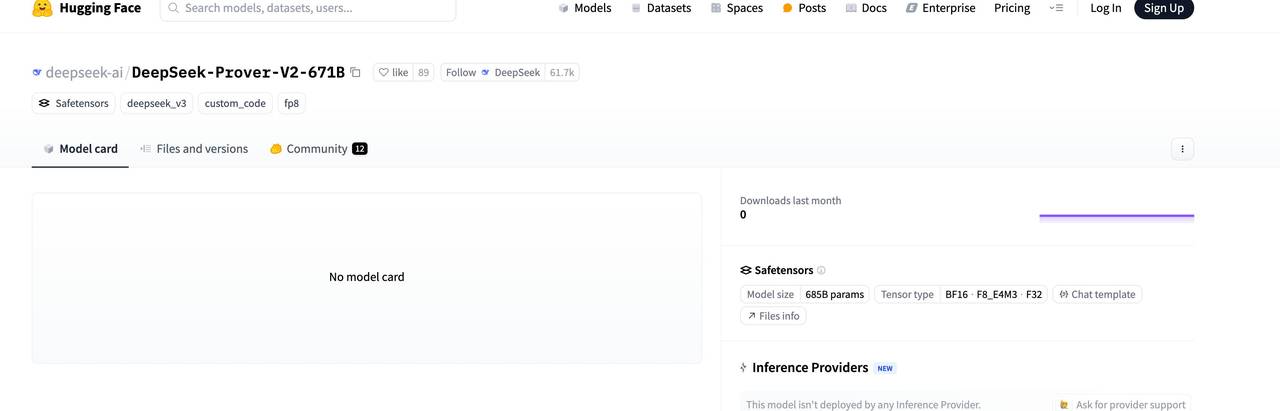
Task: Follow the DeepSeek organization
Action: click(x=492, y=72)
